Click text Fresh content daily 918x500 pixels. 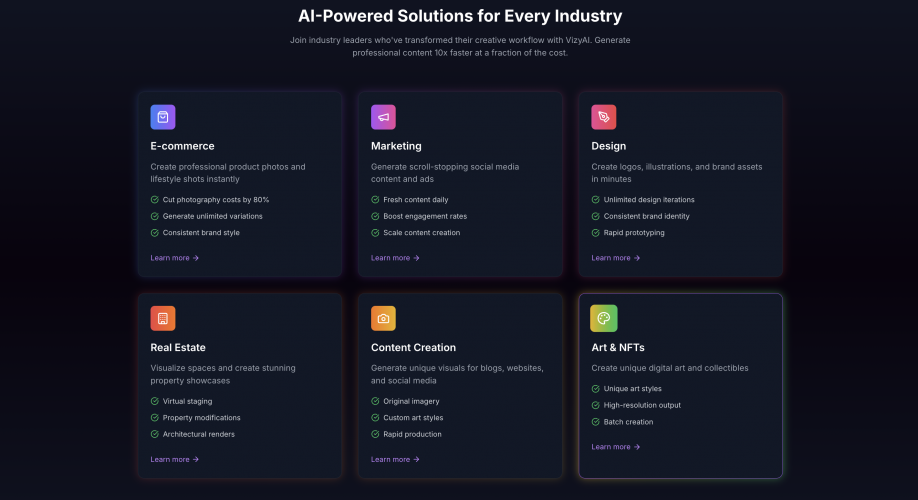pos(416,200)
